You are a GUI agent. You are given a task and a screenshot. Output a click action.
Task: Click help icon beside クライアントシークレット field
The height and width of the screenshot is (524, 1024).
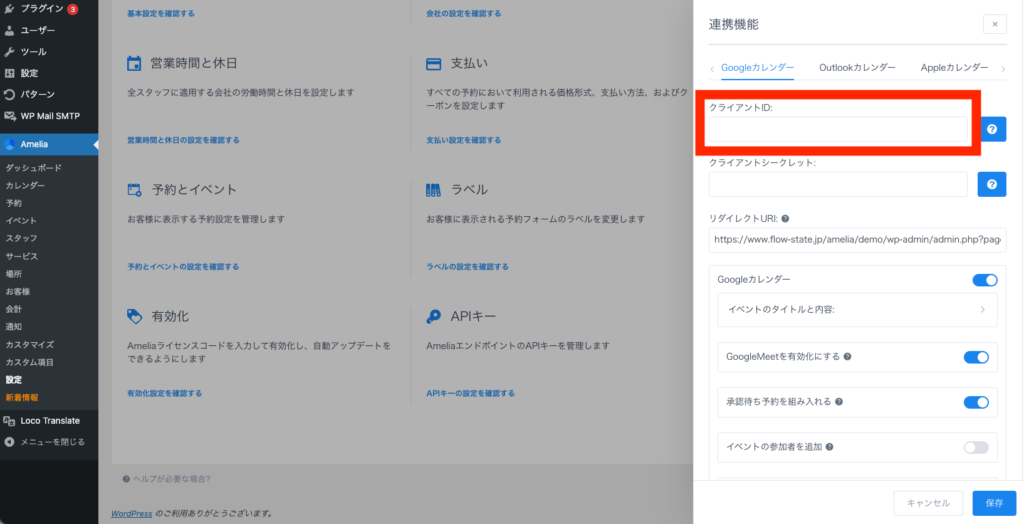pos(992,184)
